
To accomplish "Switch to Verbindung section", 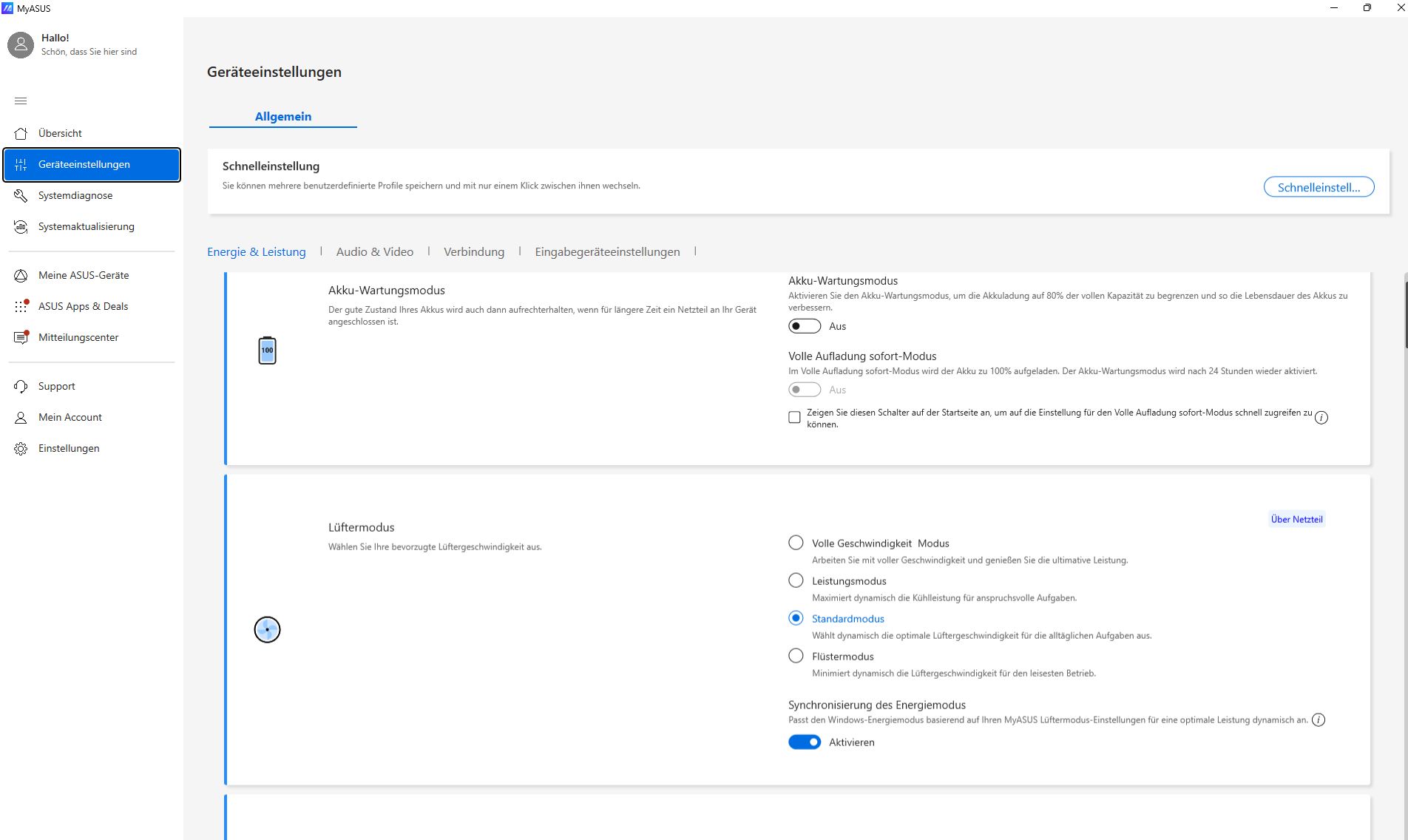I will pos(474,251).
